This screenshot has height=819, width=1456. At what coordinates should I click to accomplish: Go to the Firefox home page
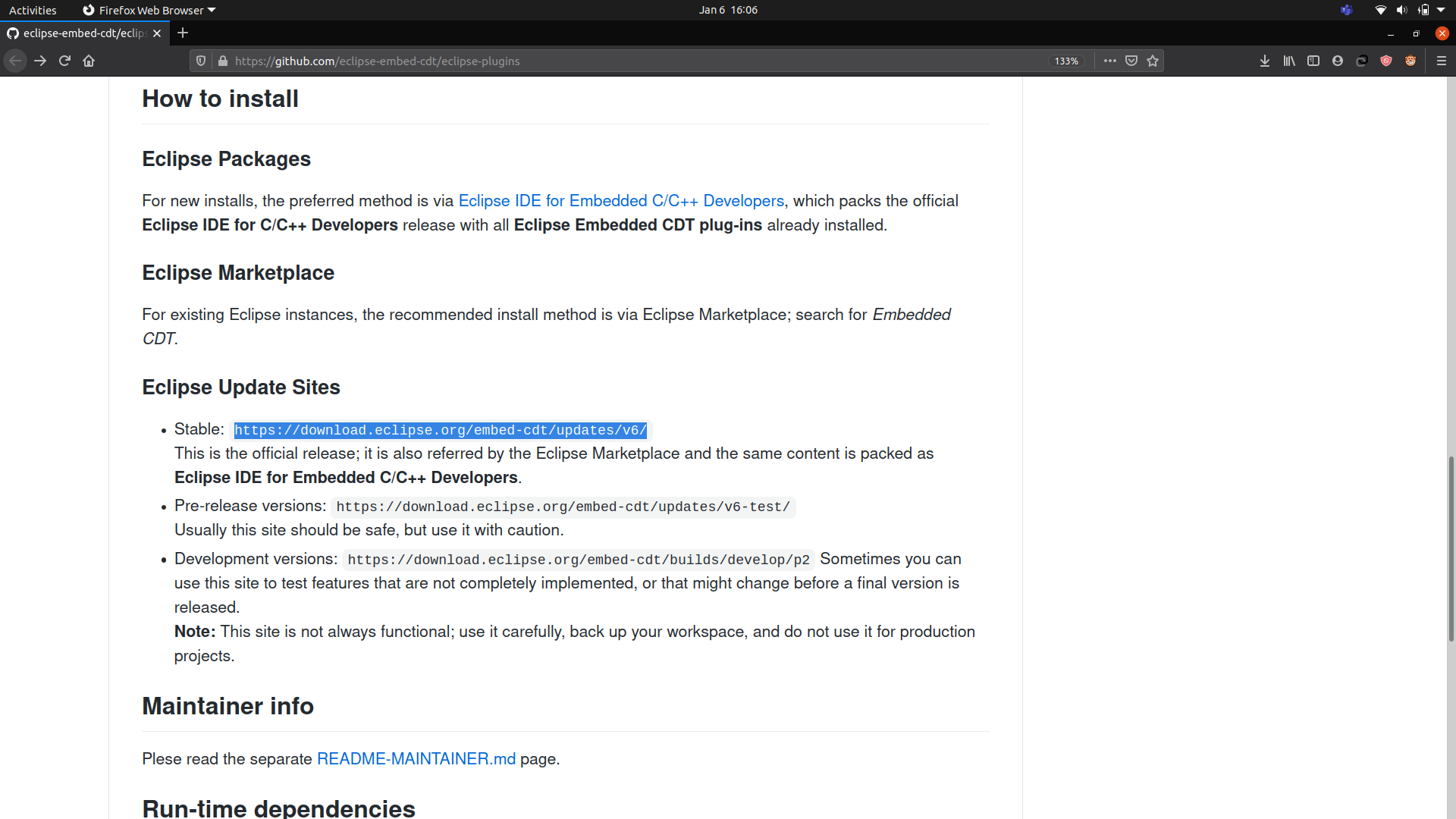(x=89, y=61)
